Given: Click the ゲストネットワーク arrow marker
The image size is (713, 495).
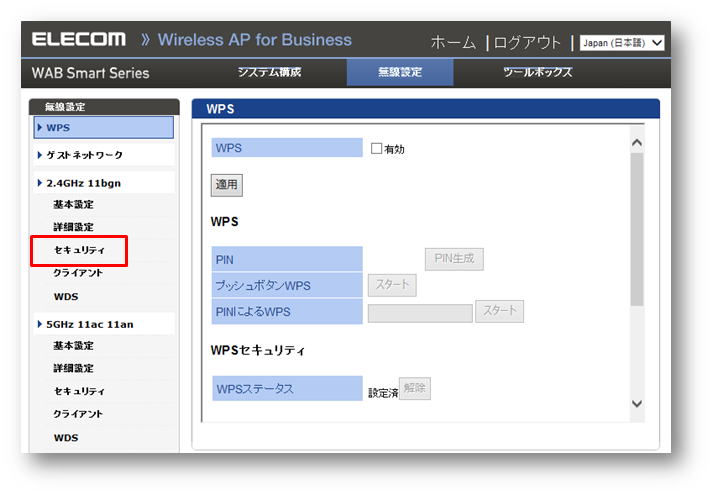Looking at the screenshot, I should [40, 155].
